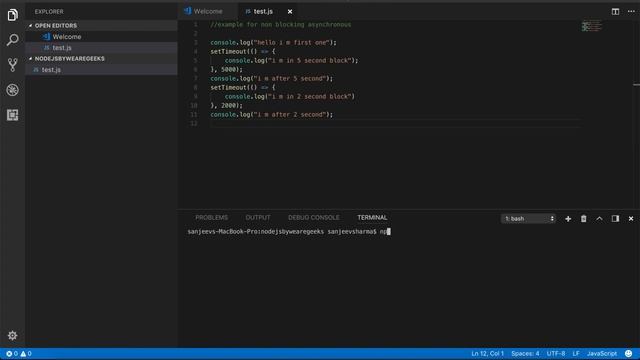Click line 5 with "i m in 5 second block"
Image resolution: width=640 pixels, height=360 pixels.
click(x=291, y=60)
